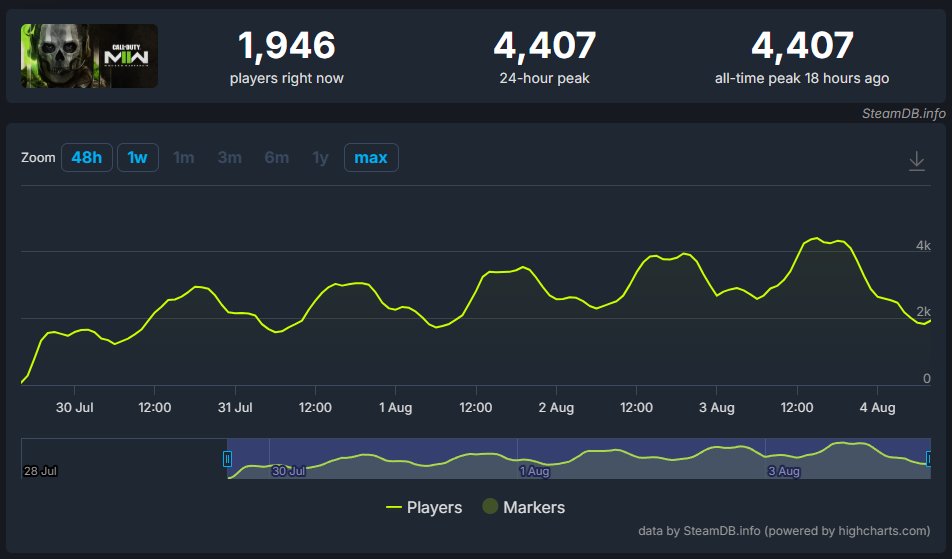This screenshot has height=559, width=952.
Task: Set zoom range to 1w
Action: click(x=138, y=158)
